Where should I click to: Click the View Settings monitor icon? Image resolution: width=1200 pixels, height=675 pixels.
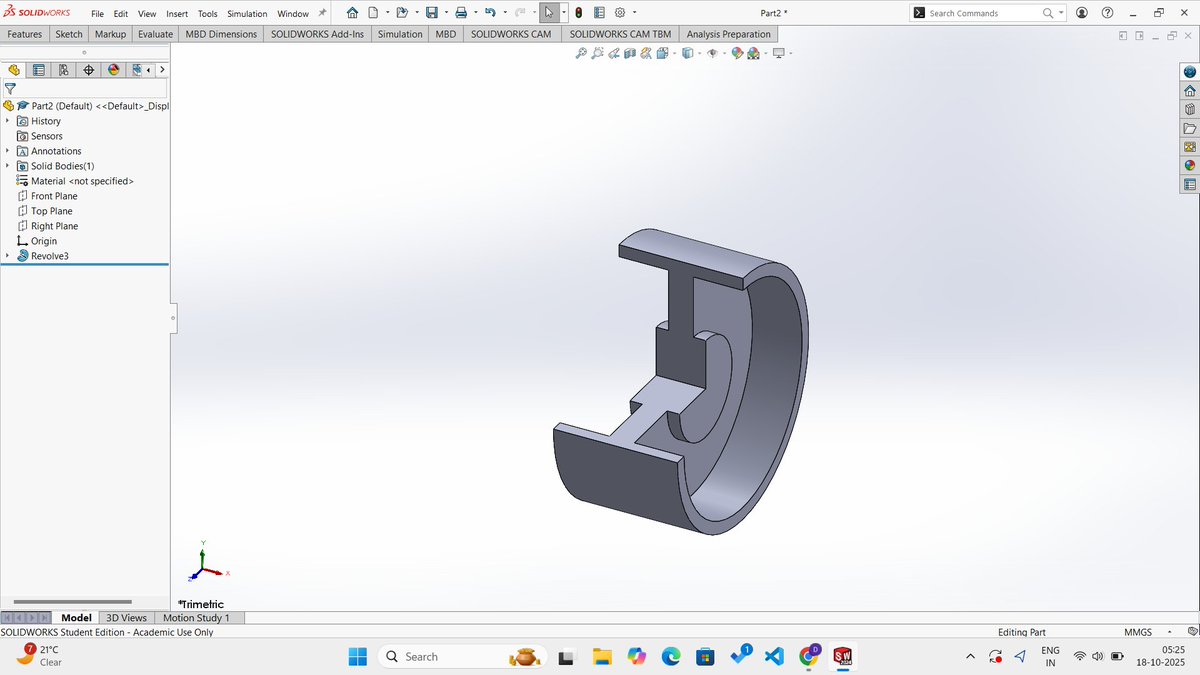click(778, 53)
